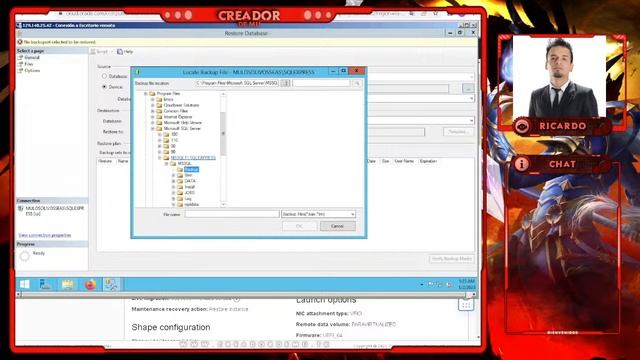Screen dimensions: 640x360
Task: Collapse the MSSQL folder node
Action: (x=167, y=164)
